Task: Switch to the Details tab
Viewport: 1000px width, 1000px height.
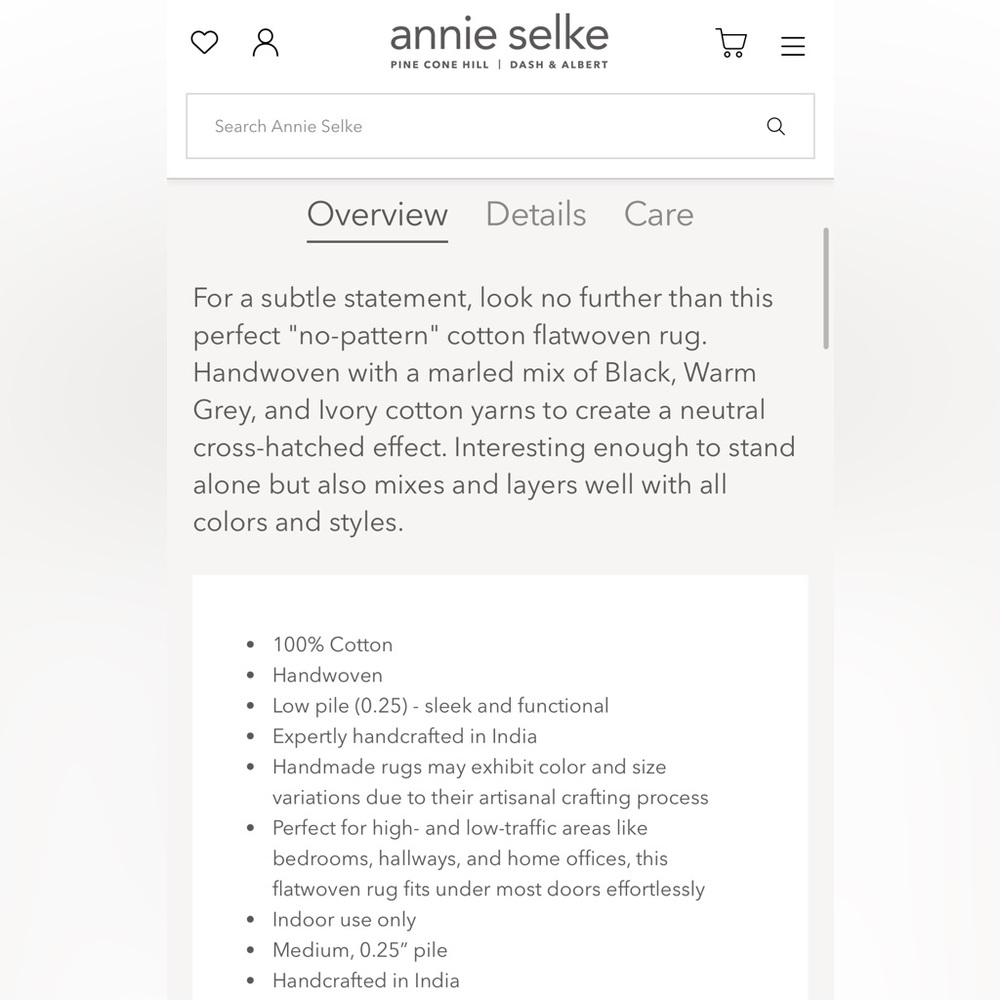Action: click(x=535, y=214)
